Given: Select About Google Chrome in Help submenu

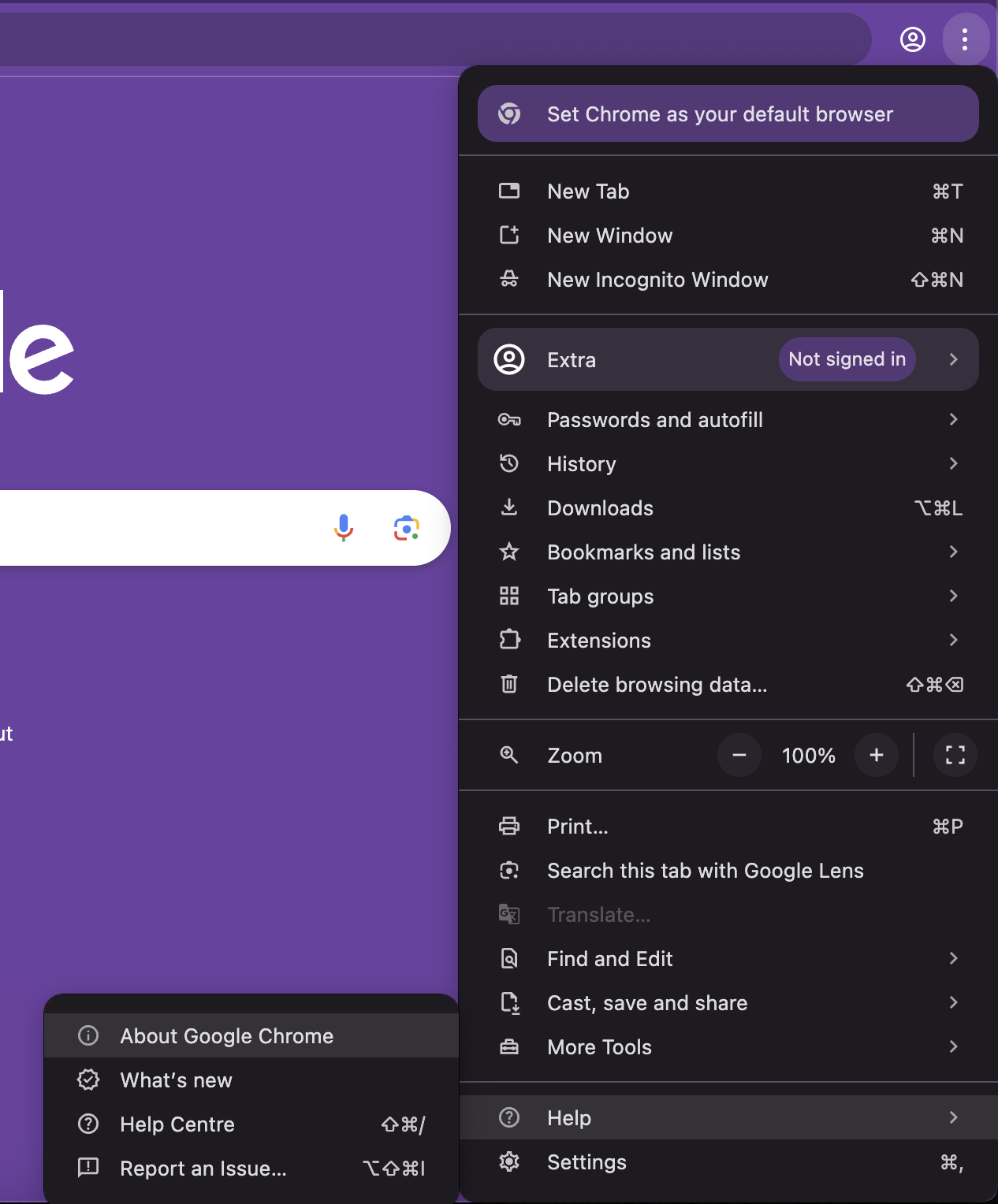Looking at the screenshot, I should 251,1035.
